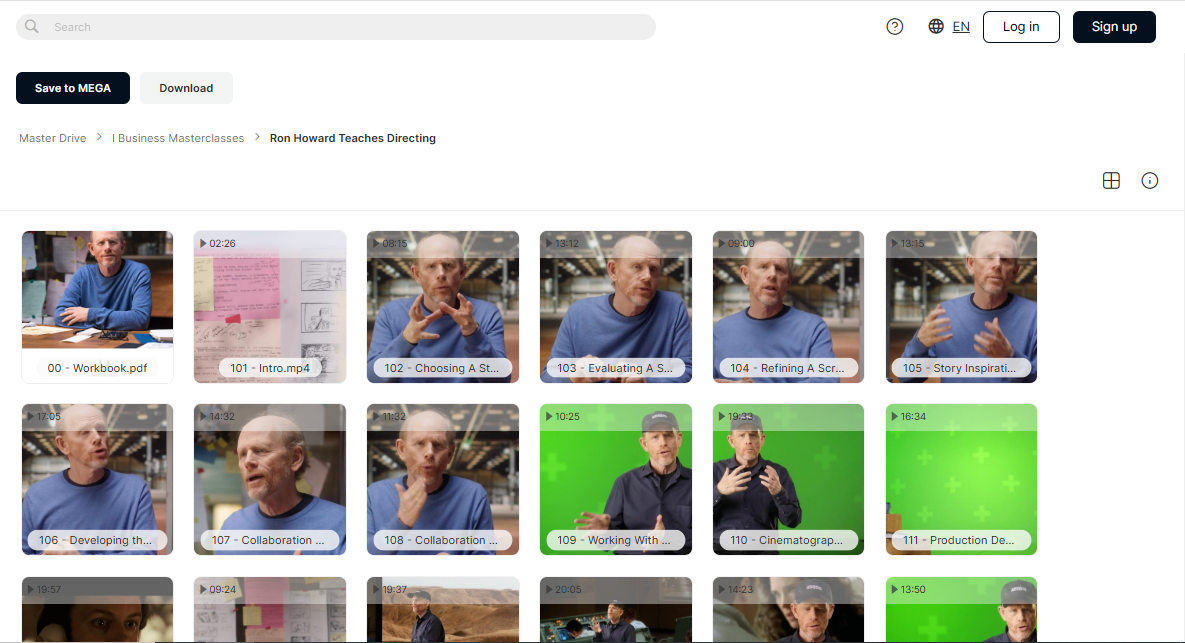The image size is (1185, 643).
Task: Click play icon on 10:25 video
Action: click(x=549, y=416)
